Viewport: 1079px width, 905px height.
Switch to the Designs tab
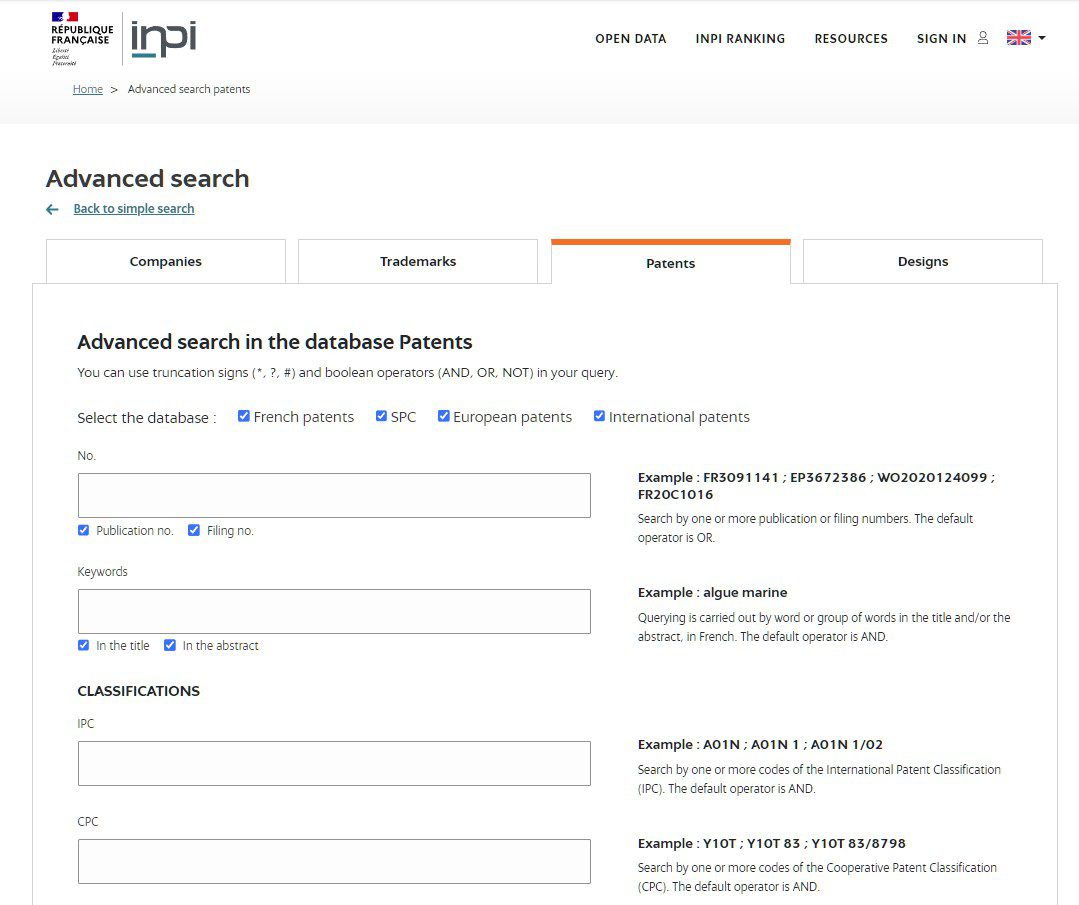click(x=923, y=262)
